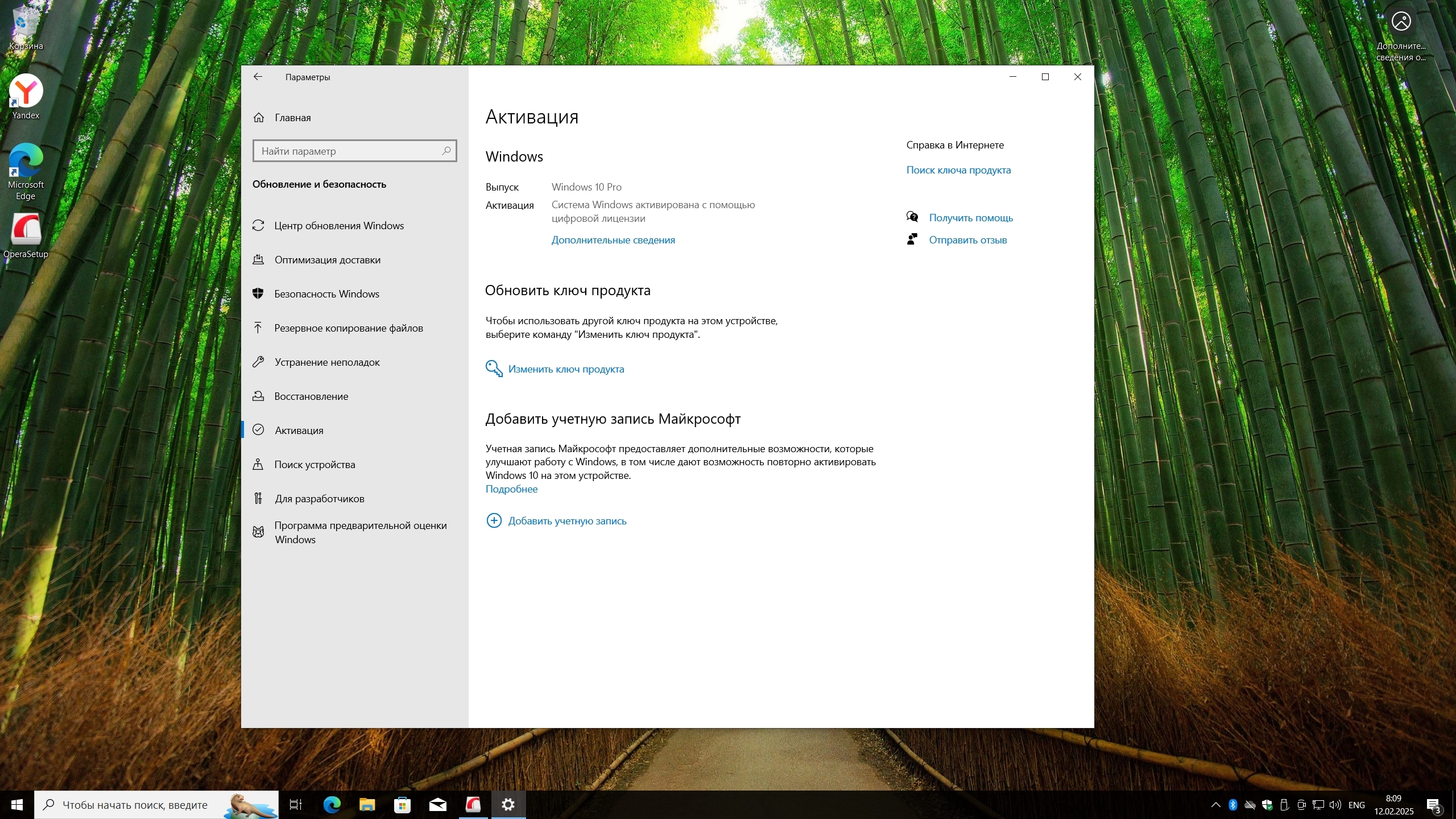Click the Найти параметр search field
This screenshot has height=819, width=1456.
point(347,151)
